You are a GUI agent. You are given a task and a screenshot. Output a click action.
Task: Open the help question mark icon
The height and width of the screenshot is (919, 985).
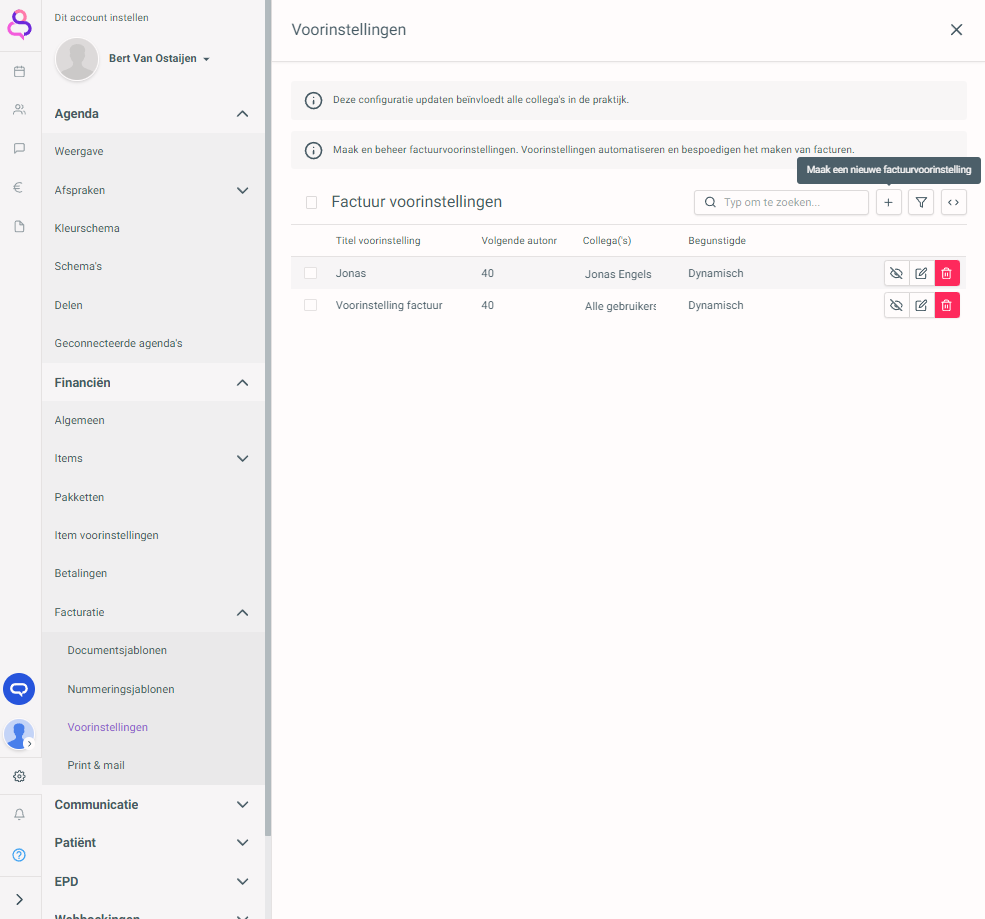click(19, 855)
